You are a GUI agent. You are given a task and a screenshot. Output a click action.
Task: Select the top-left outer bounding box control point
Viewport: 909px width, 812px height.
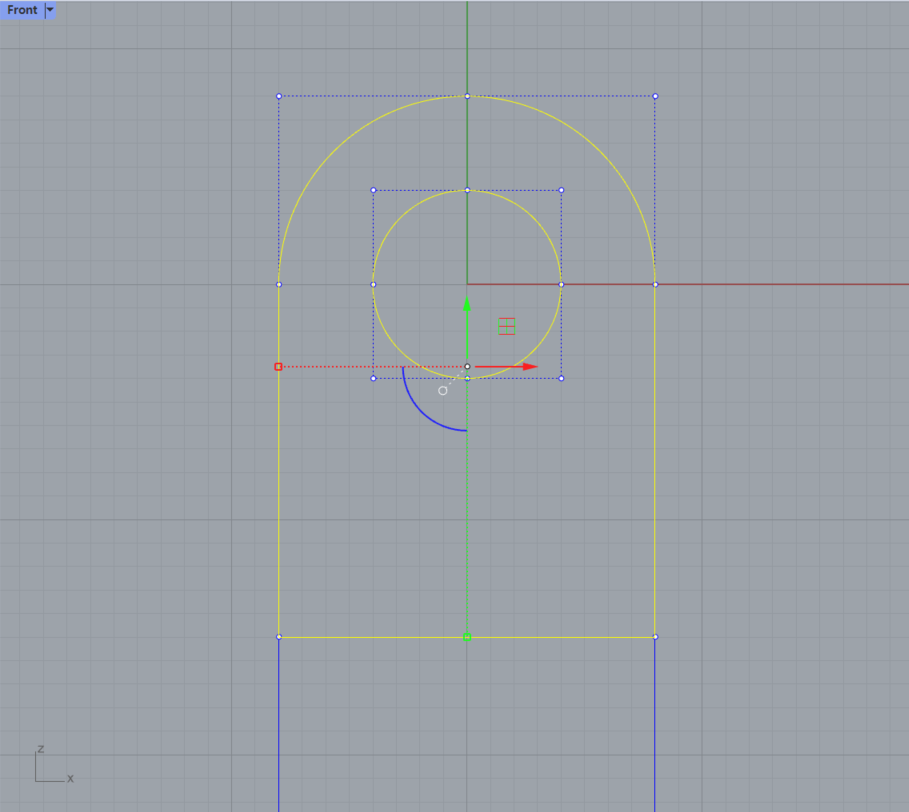[279, 96]
